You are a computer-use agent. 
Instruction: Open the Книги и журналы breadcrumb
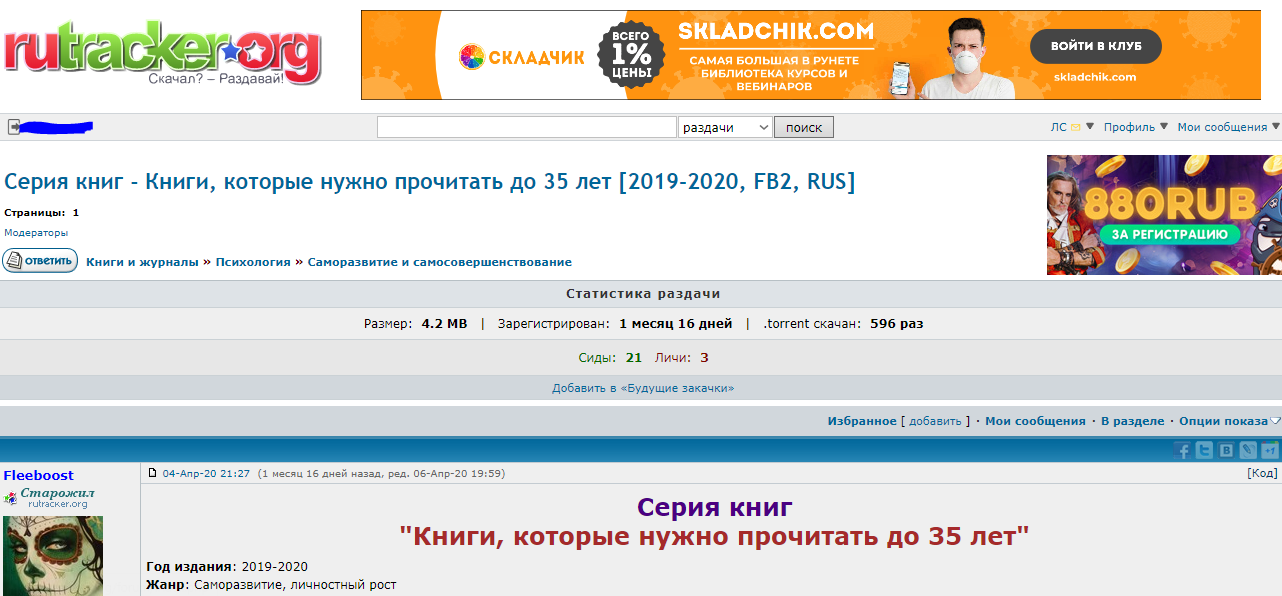pos(142,262)
